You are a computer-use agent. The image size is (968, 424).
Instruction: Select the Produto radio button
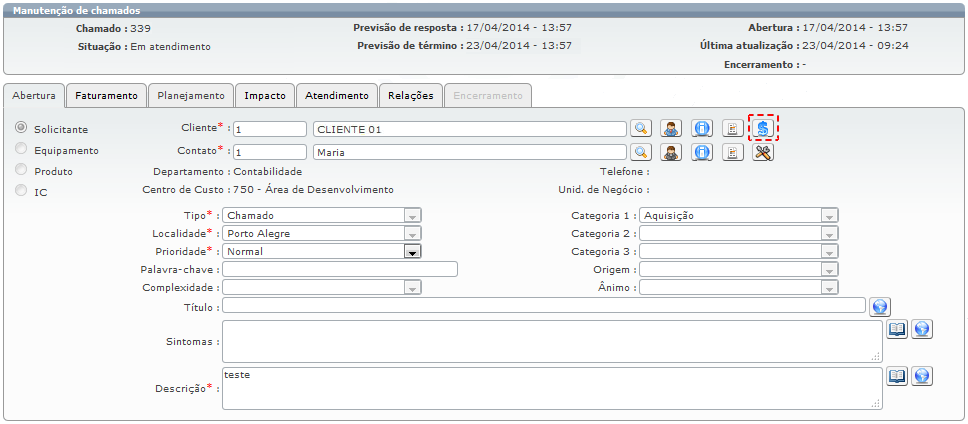pos(21,170)
